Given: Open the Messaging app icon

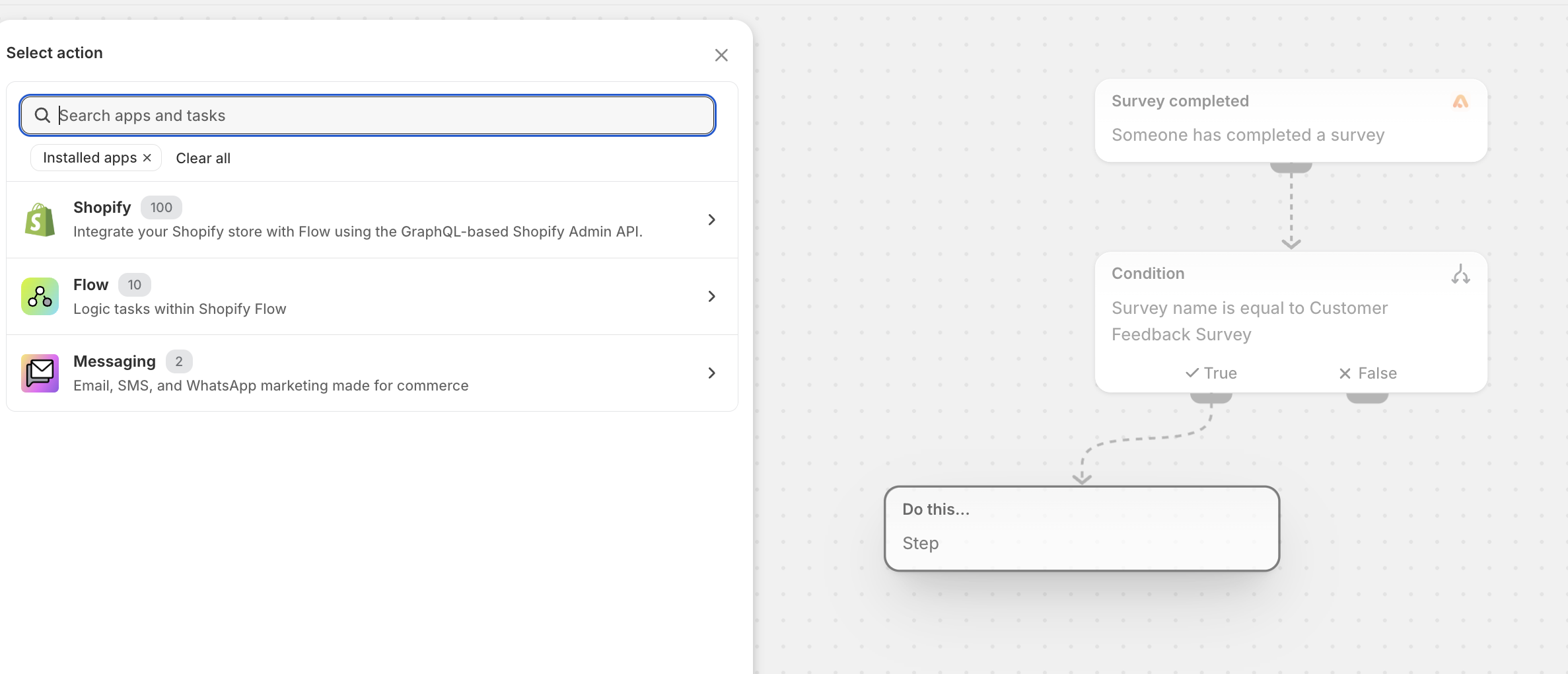Looking at the screenshot, I should tap(40, 373).
